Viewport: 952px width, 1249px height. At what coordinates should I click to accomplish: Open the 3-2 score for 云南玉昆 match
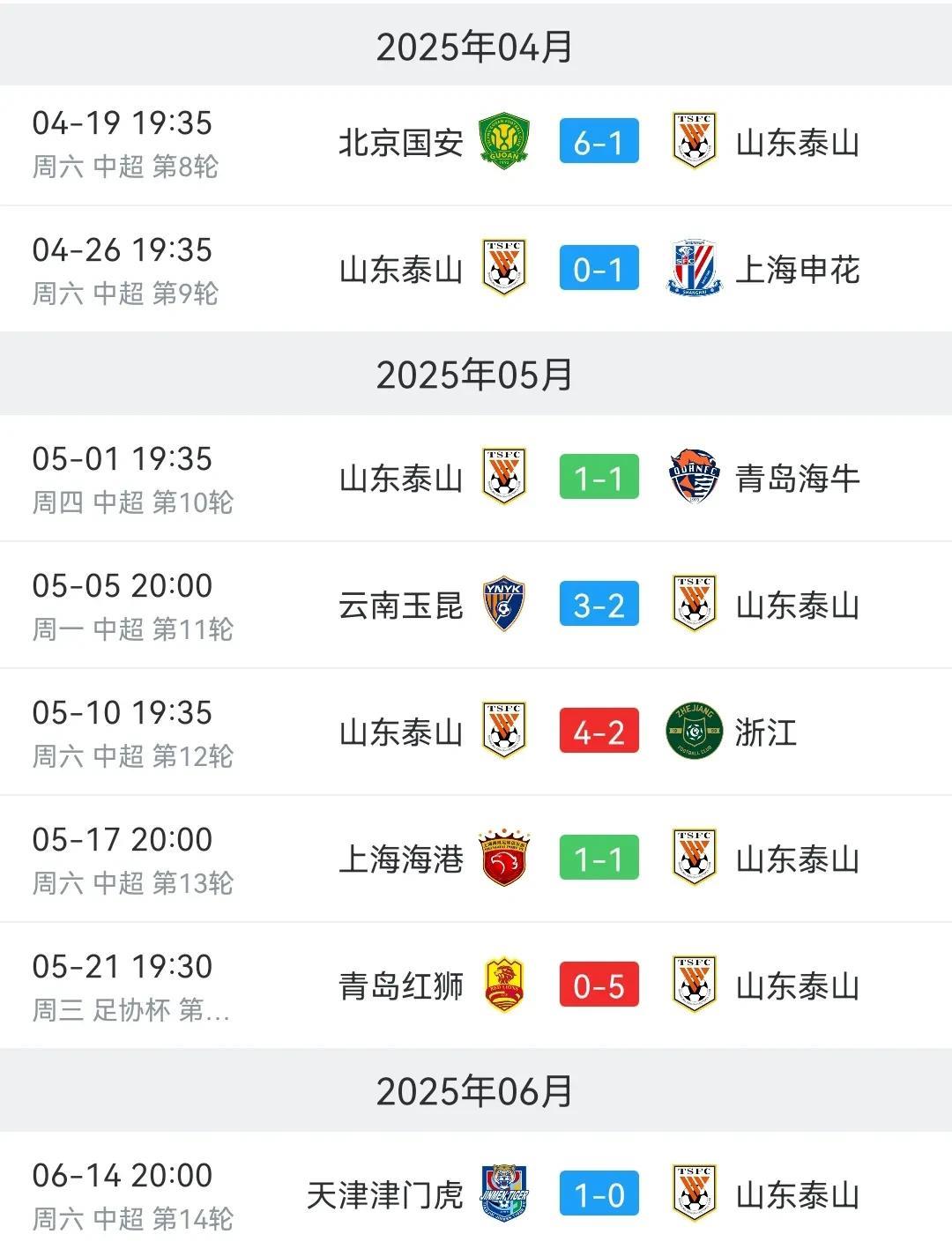pyautogui.click(x=599, y=605)
